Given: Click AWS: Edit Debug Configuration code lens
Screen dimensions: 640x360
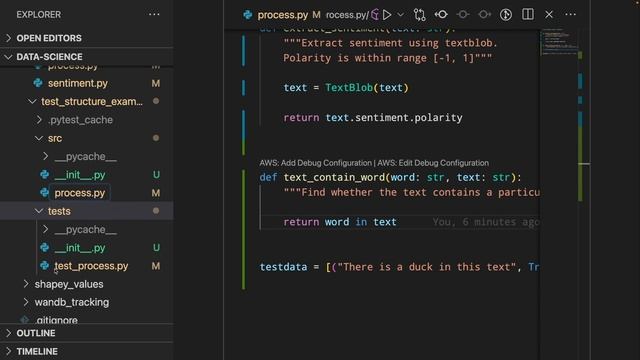Looking at the screenshot, I should [x=433, y=163].
